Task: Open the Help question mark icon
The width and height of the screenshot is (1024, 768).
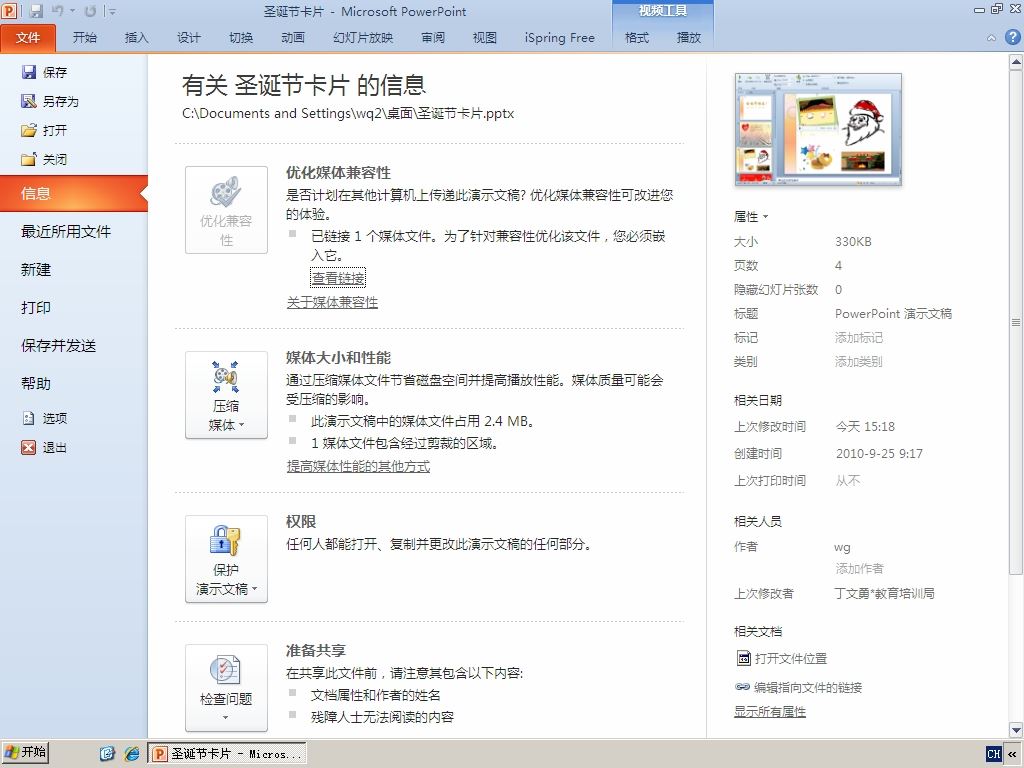Action: pyautogui.click(x=1012, y=37)
